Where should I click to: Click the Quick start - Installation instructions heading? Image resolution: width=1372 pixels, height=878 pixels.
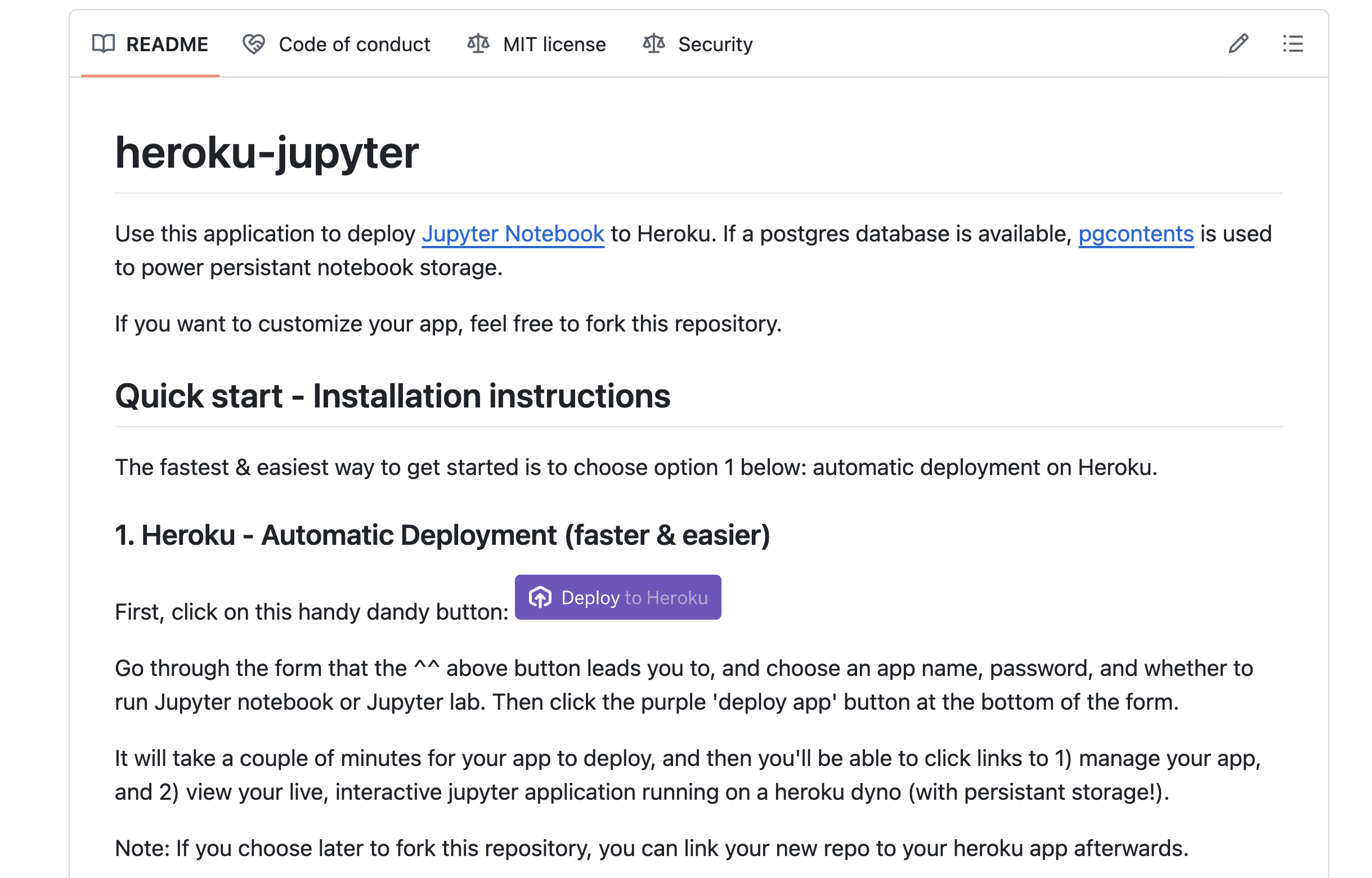pos(393,396)
